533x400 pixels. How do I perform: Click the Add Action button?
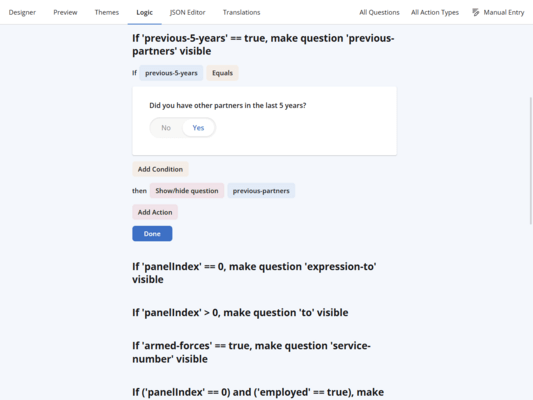click(x=155, y=212)
